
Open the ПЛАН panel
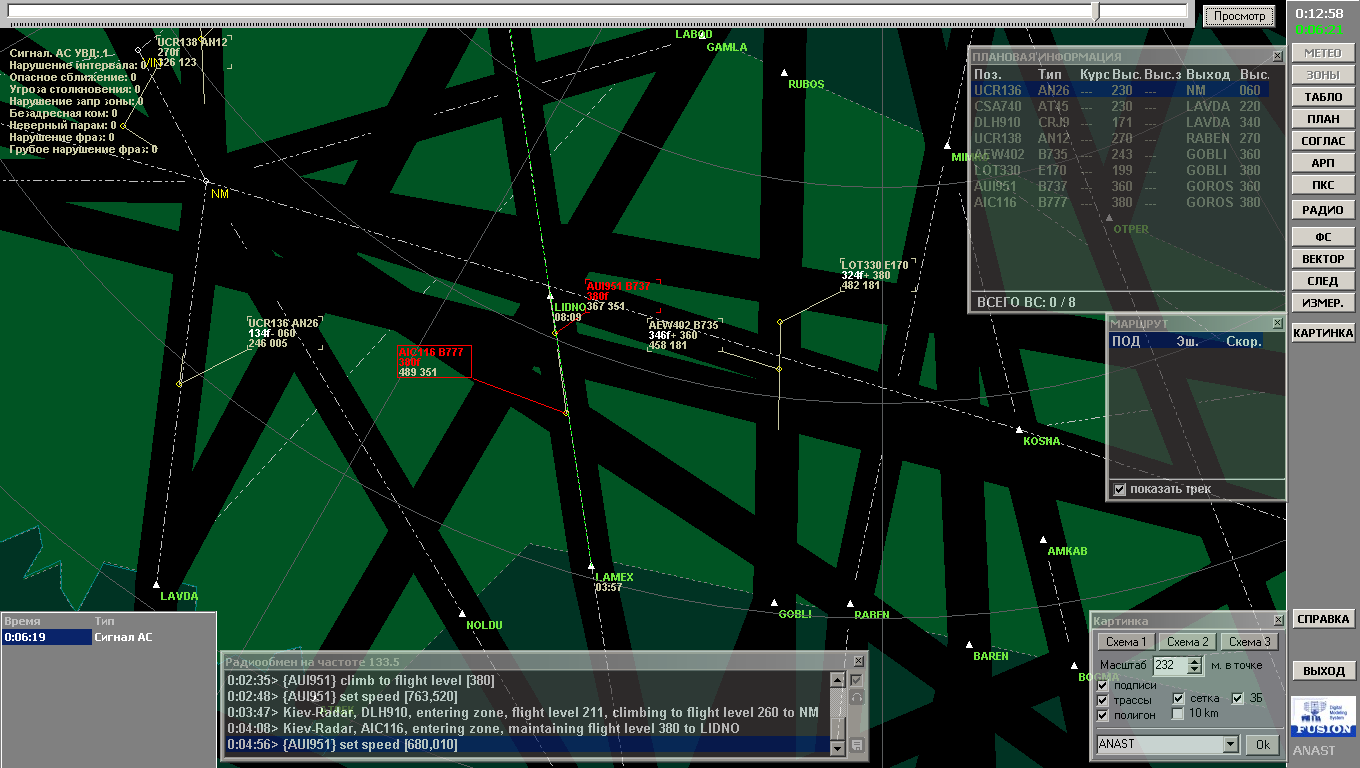coord(1323,119)
